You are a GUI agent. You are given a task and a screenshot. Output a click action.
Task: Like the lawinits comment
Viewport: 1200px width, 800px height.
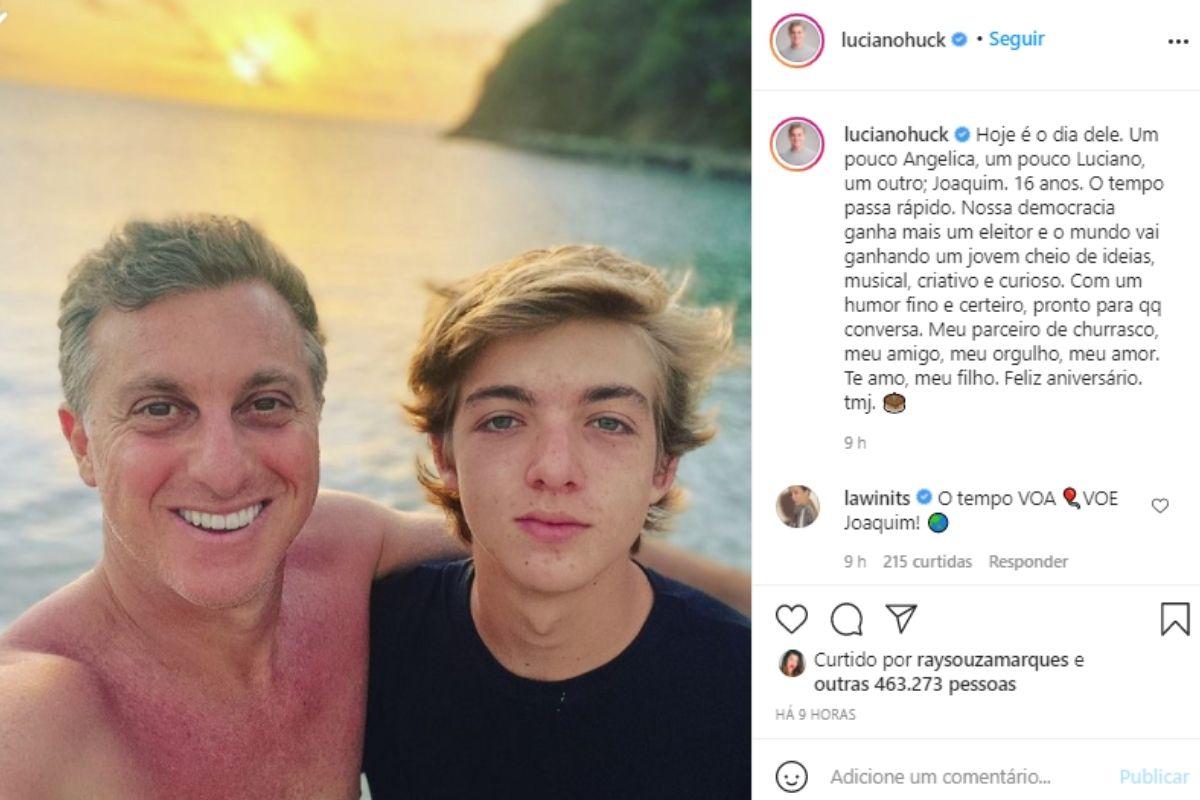tap(1160, 506)
